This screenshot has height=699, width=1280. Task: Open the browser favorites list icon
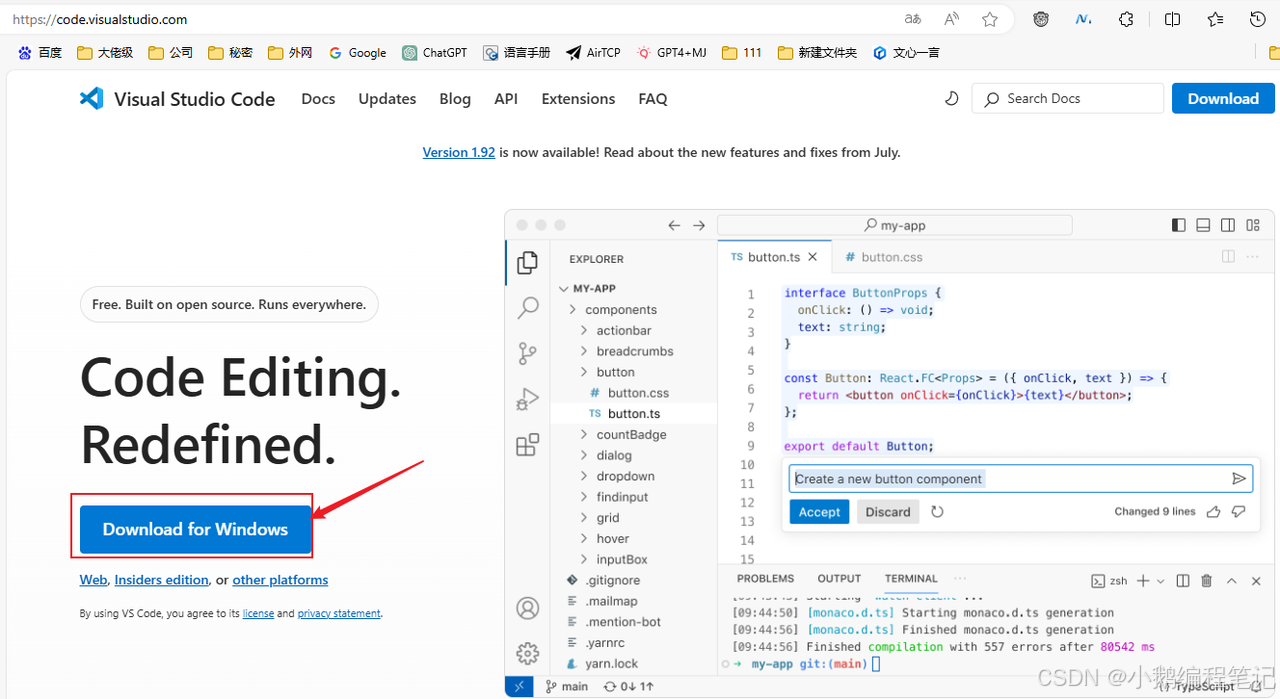[x=1215, y=19]
